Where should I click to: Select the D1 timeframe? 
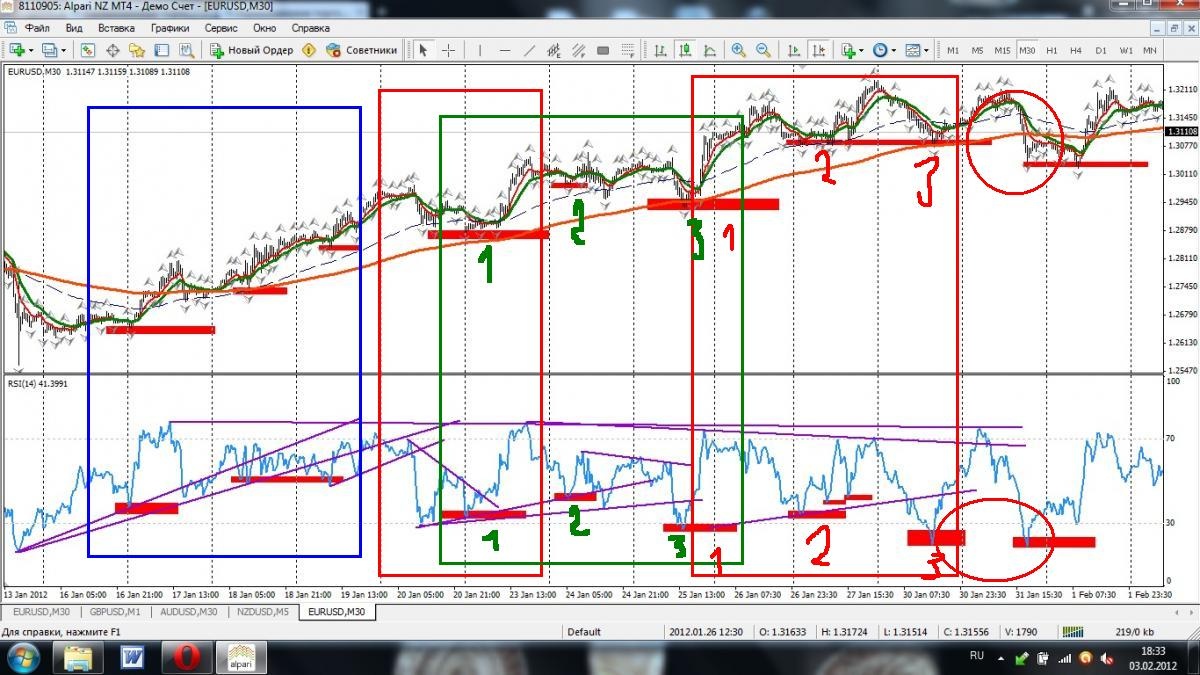pyautogui.click(x=1101, y=50)
